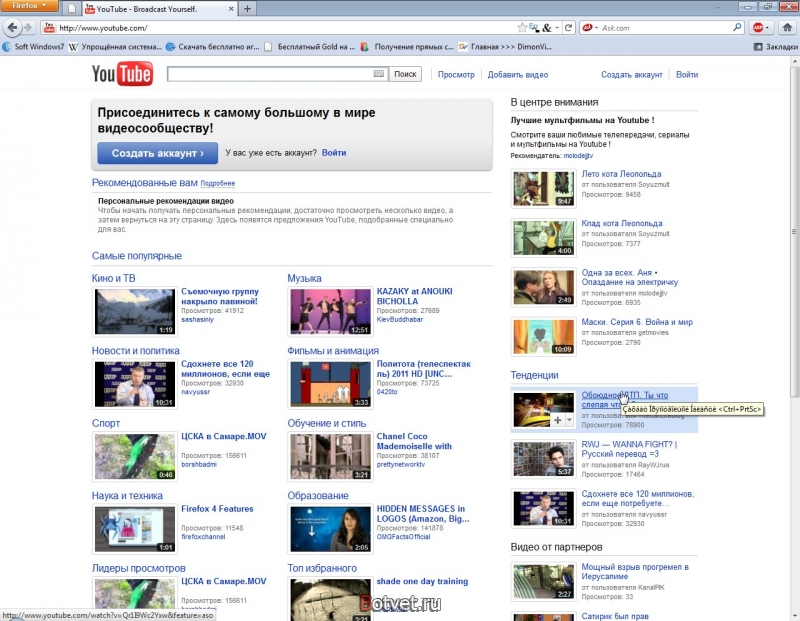Click the YouTube logo
Screen dimensions: 800x621
122,73
